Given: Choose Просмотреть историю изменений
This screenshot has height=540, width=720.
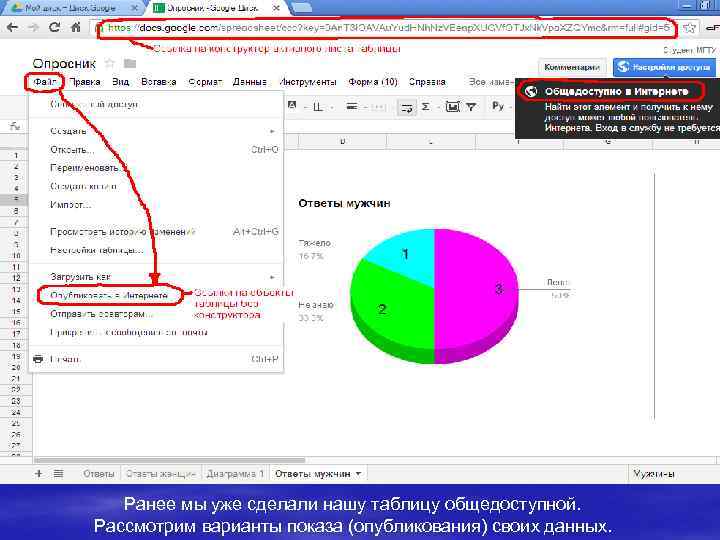Looking at the screenshot, I should [156, 232].
